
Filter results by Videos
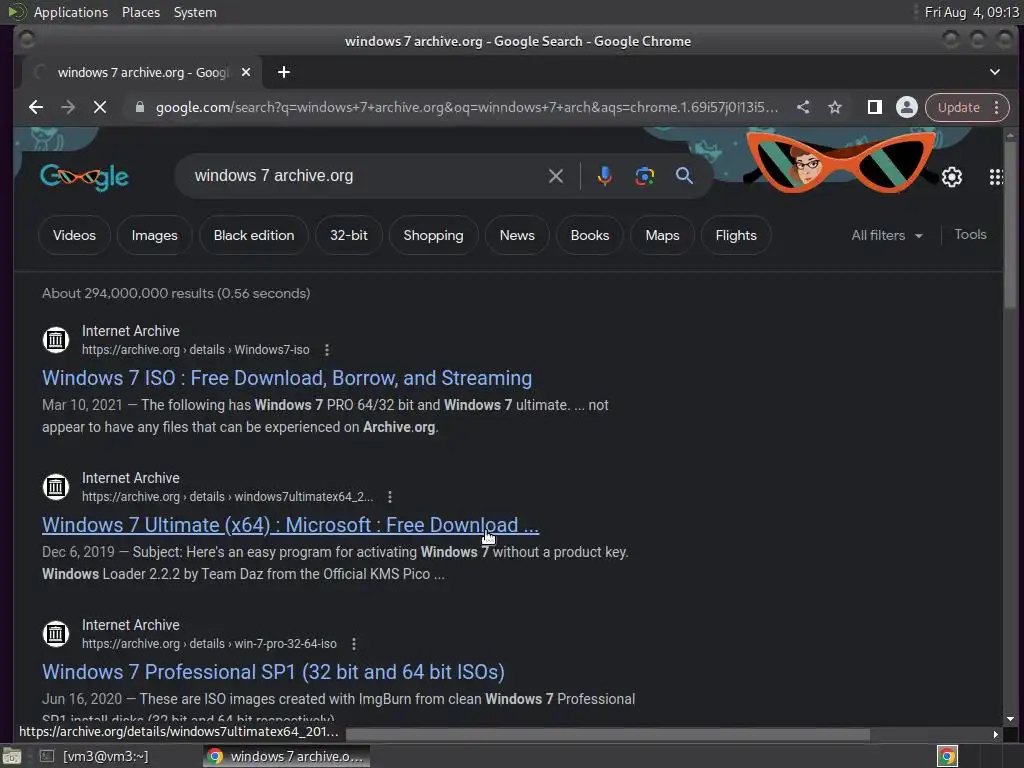point(74,235)
